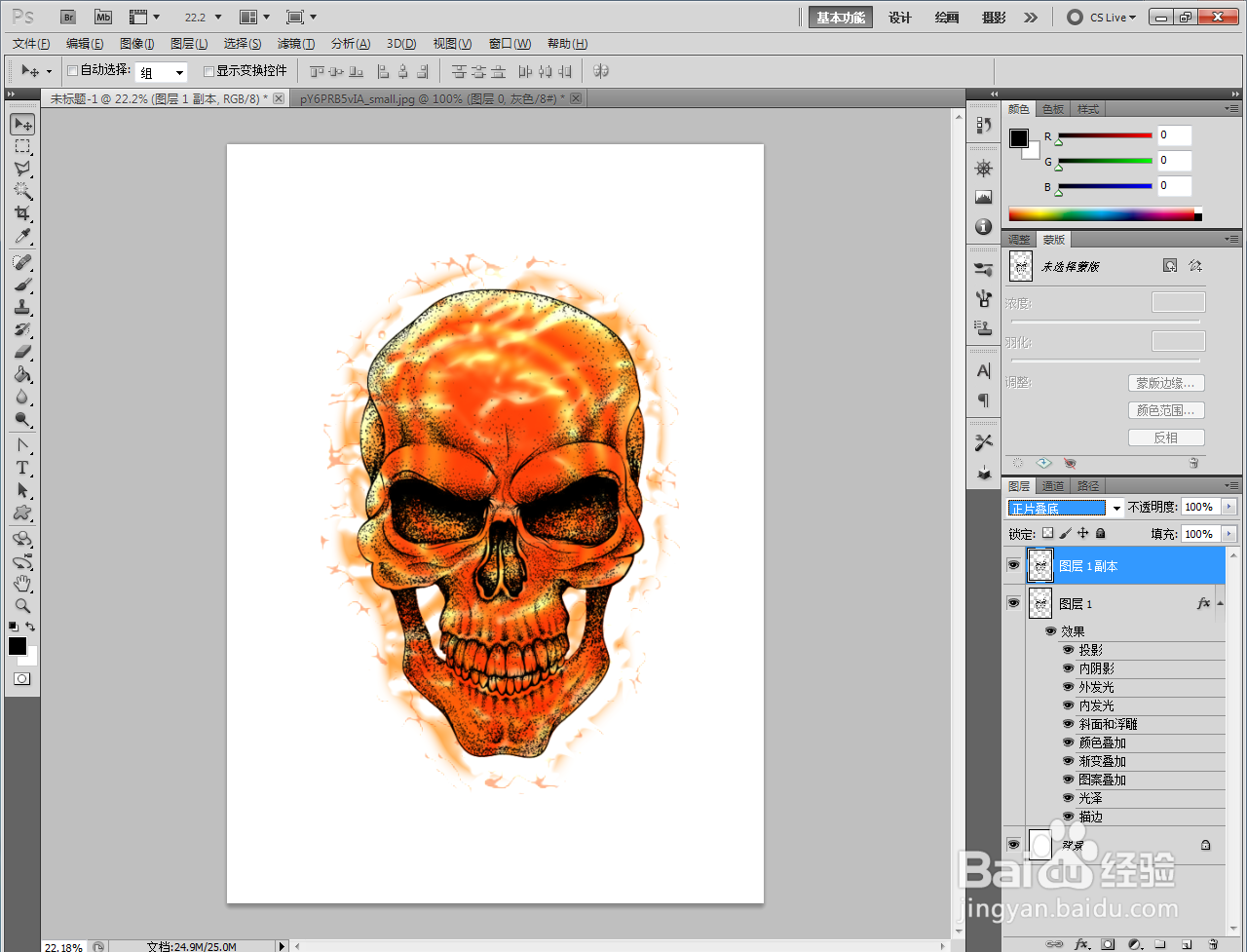Click the G value input field
The width and height of the screenshot is (1247, 952).
(x=1175, y=161)
